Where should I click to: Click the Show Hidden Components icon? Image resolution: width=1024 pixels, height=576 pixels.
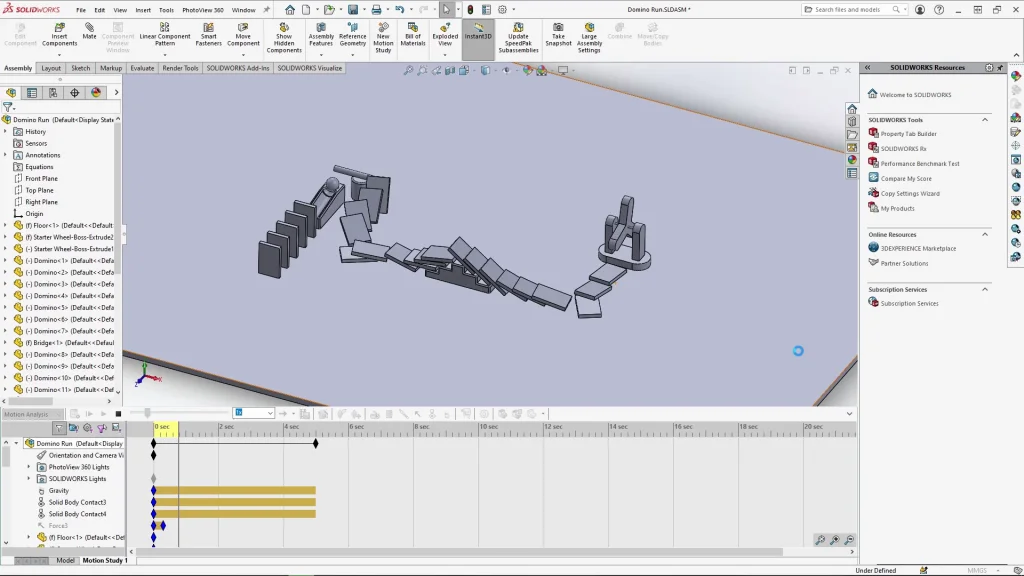(284, 34)
